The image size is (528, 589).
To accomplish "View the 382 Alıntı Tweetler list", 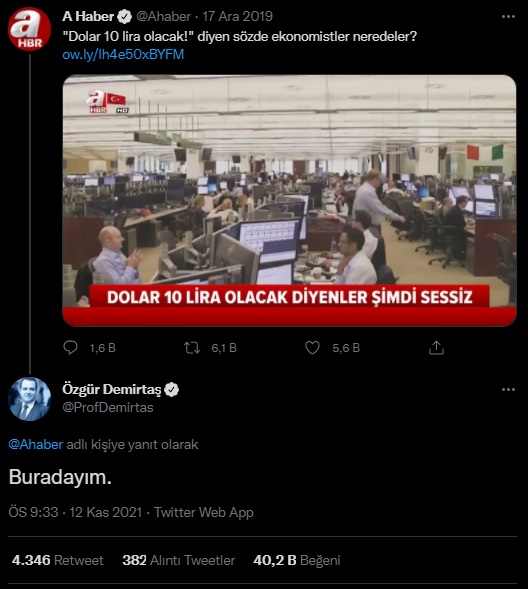I will coord(178,560).
